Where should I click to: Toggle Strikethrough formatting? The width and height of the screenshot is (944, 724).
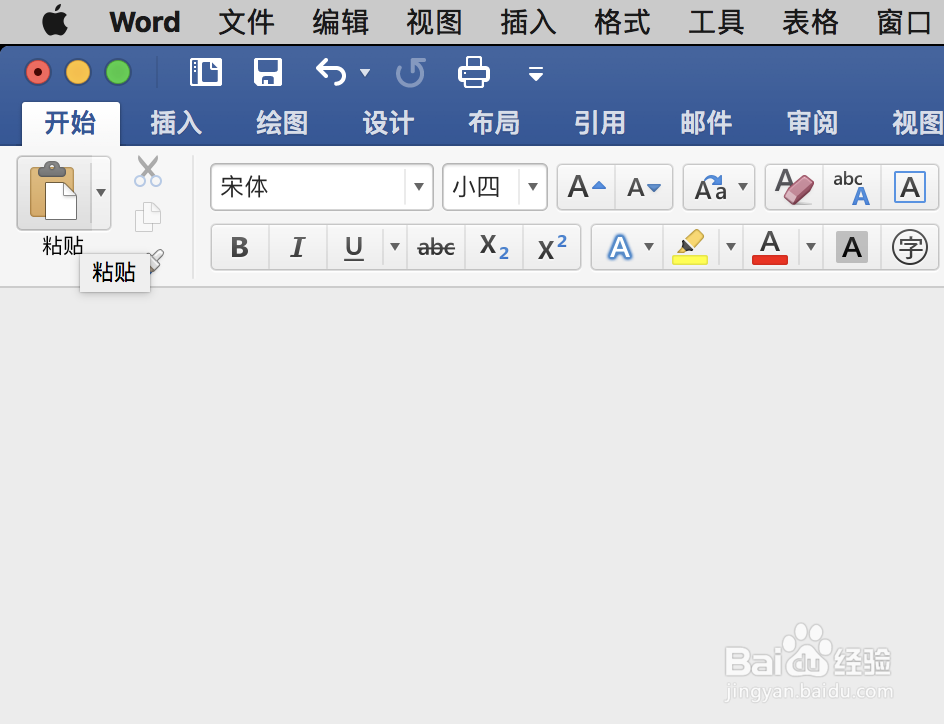(x=436, y=247)
